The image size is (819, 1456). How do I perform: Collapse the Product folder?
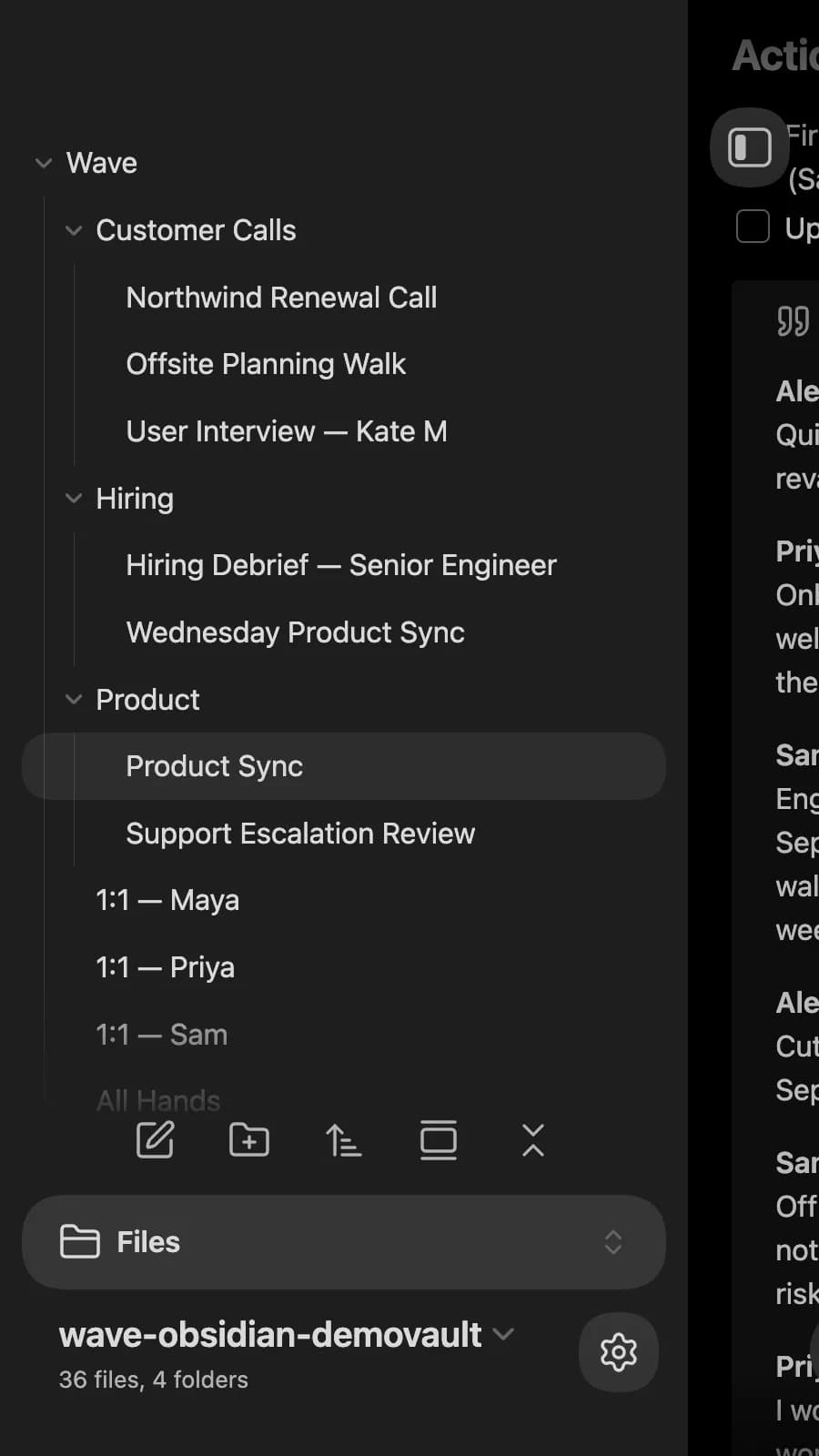point(74,700)
